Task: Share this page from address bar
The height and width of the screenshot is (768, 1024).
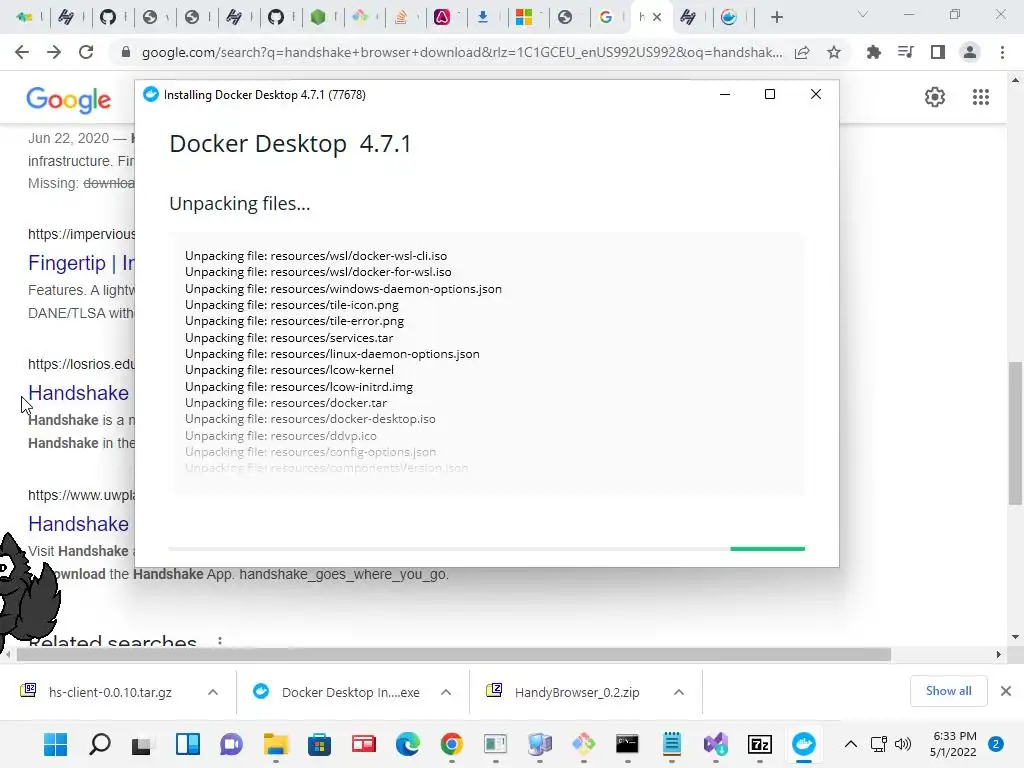Action: (802, 52)
